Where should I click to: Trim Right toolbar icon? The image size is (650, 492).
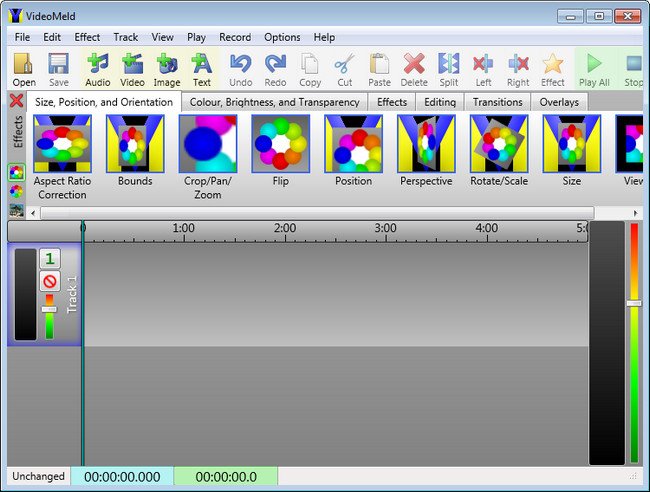518,70
